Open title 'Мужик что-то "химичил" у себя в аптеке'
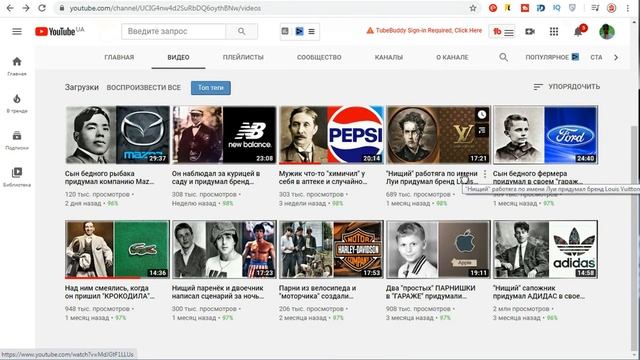 [x=323, y=178]
